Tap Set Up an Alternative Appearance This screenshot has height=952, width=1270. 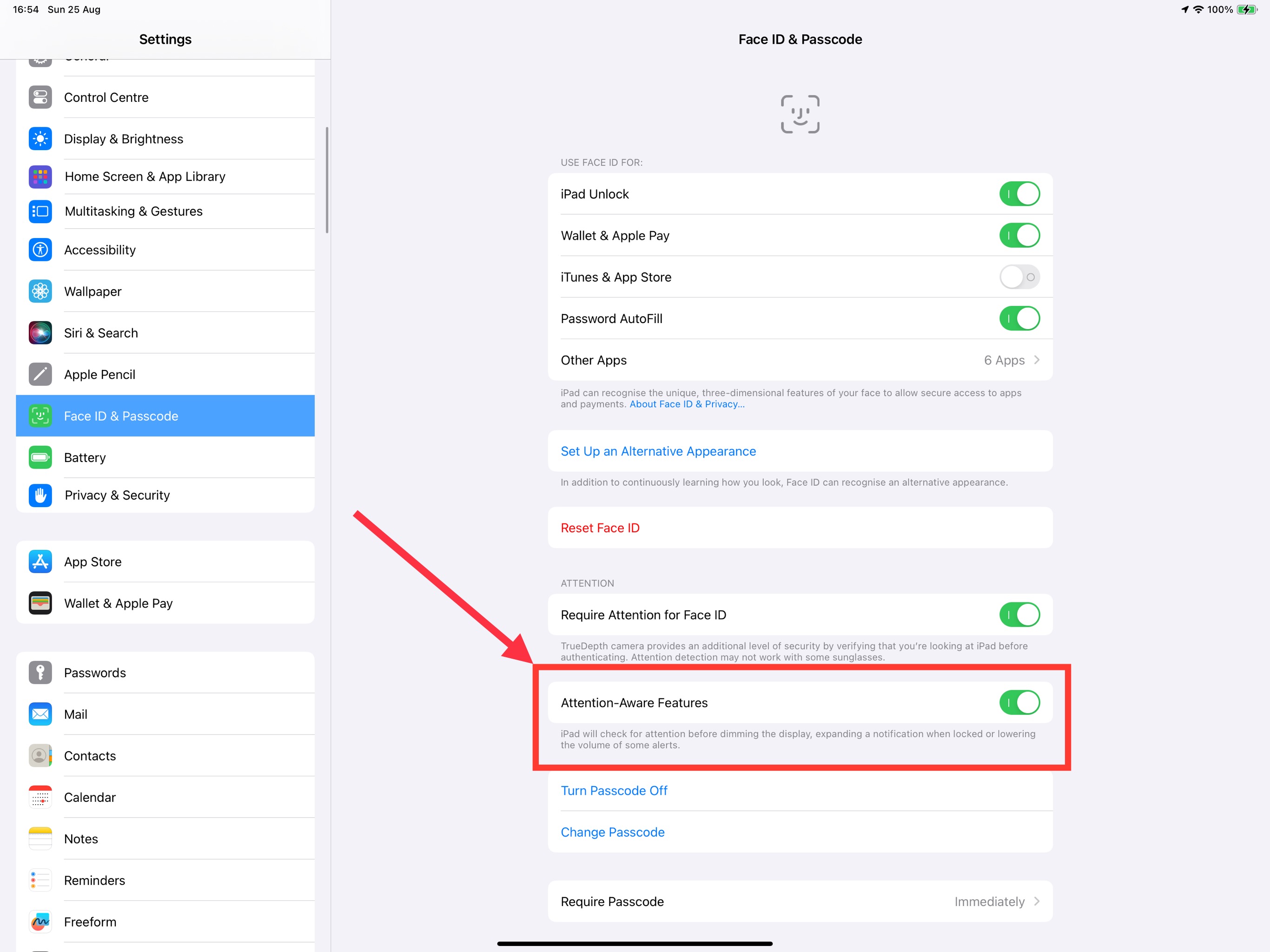(800, 451)
